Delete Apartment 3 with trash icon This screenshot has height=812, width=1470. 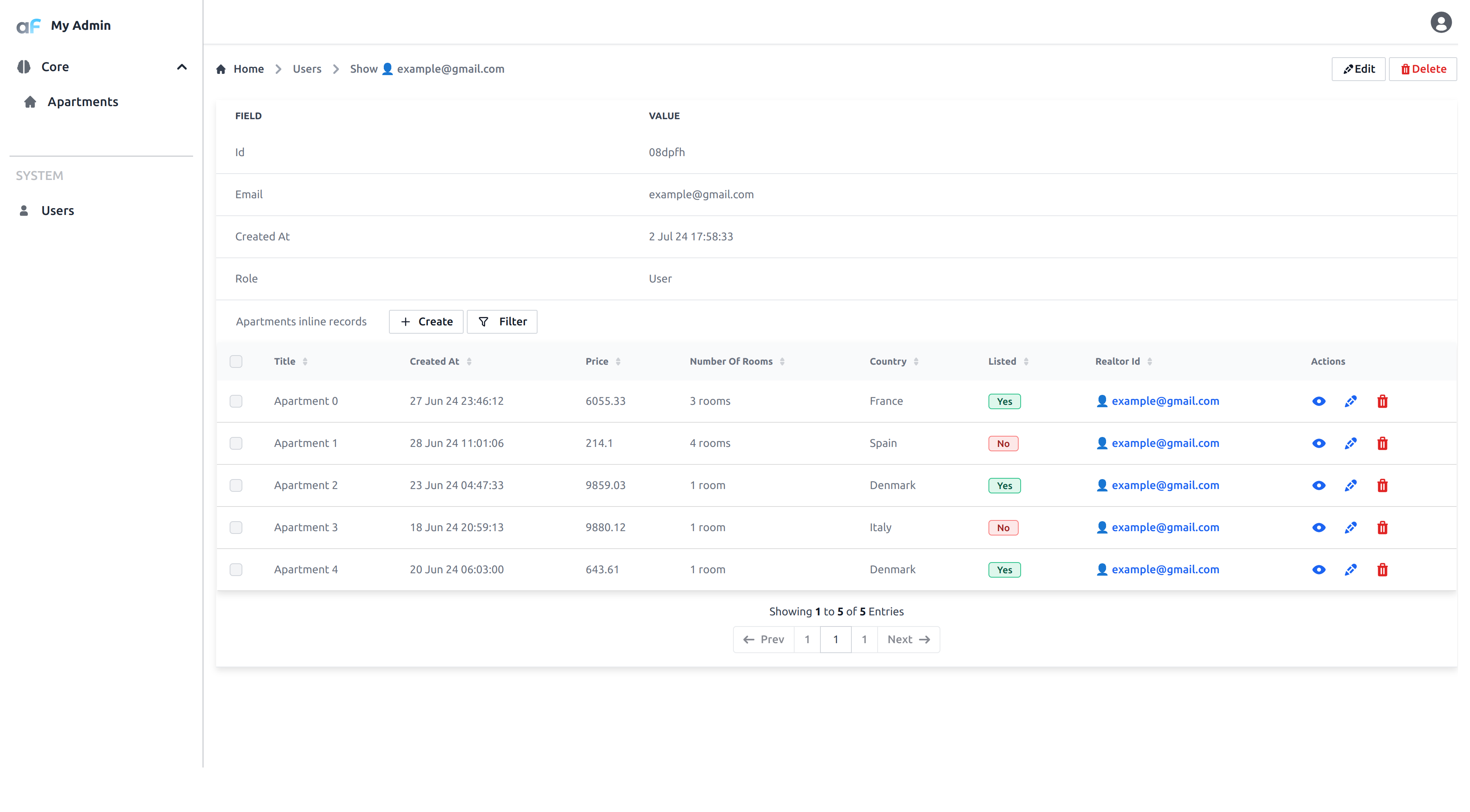click(x=1382, y=528)
